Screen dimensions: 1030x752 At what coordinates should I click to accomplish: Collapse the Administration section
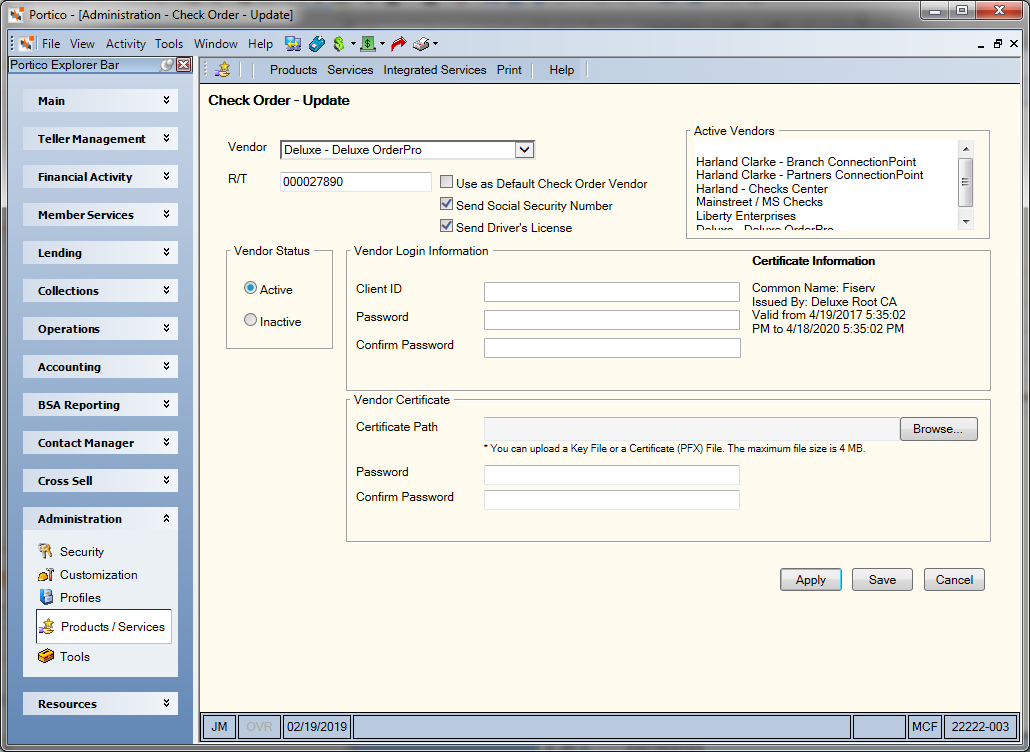[x=101, y=519]
